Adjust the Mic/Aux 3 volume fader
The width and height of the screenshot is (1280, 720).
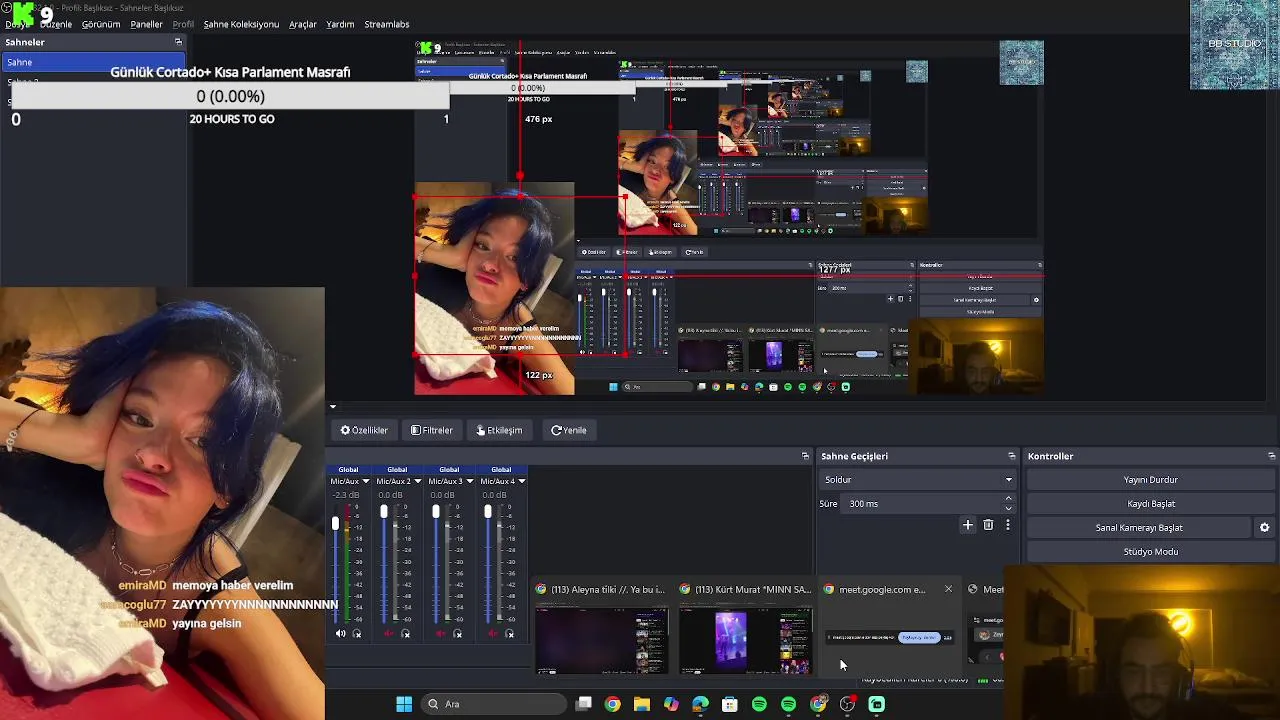[x=436, y=511]
